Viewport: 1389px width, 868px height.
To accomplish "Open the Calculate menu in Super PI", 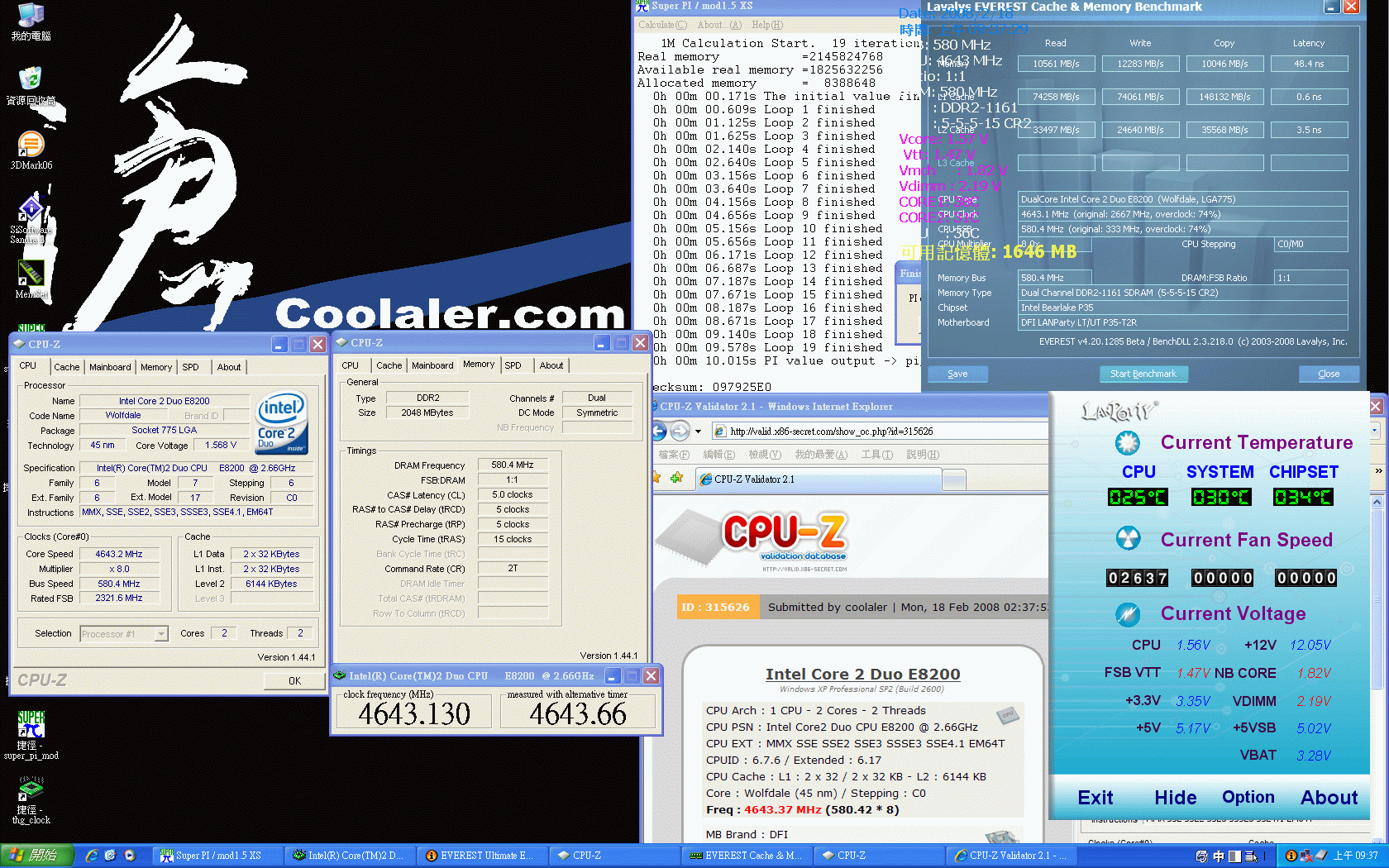I will tap(662, 25).
